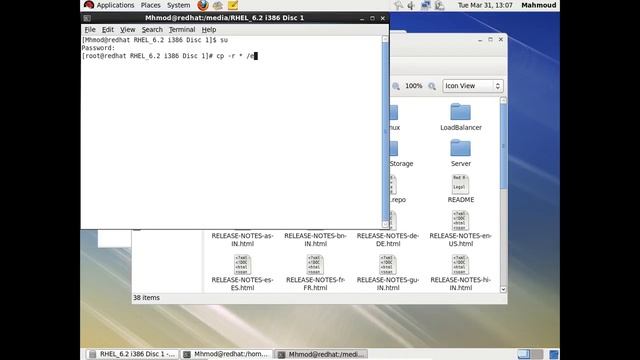Screen dimensions: 640x360
Task: Select RELEASE-NOTES-hi-IN.html file
Action: 460,273
